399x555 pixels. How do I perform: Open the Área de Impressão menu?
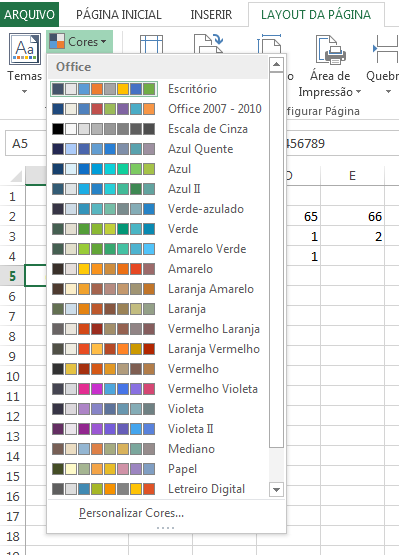point(330,66)
